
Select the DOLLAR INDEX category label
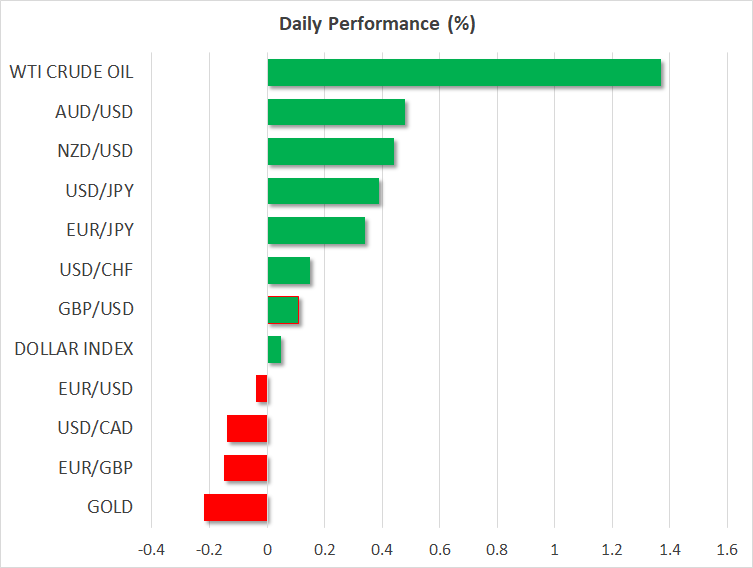coord(74,349)
